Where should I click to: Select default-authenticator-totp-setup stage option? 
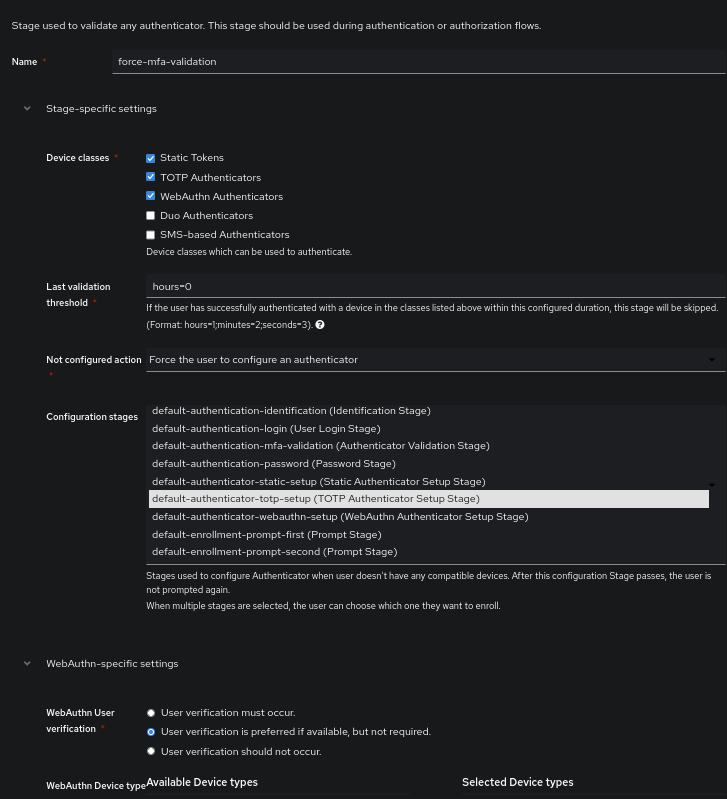click(428, 499)
